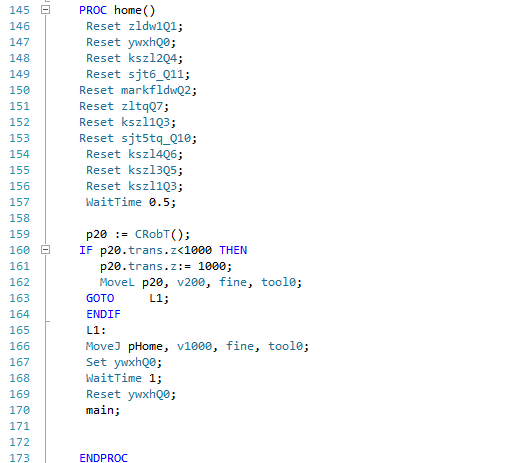The width and height of the screenshot is (515, 463).
Task: Click text 'WaitTime 0.5;'
Action: (x=131, y=202)
